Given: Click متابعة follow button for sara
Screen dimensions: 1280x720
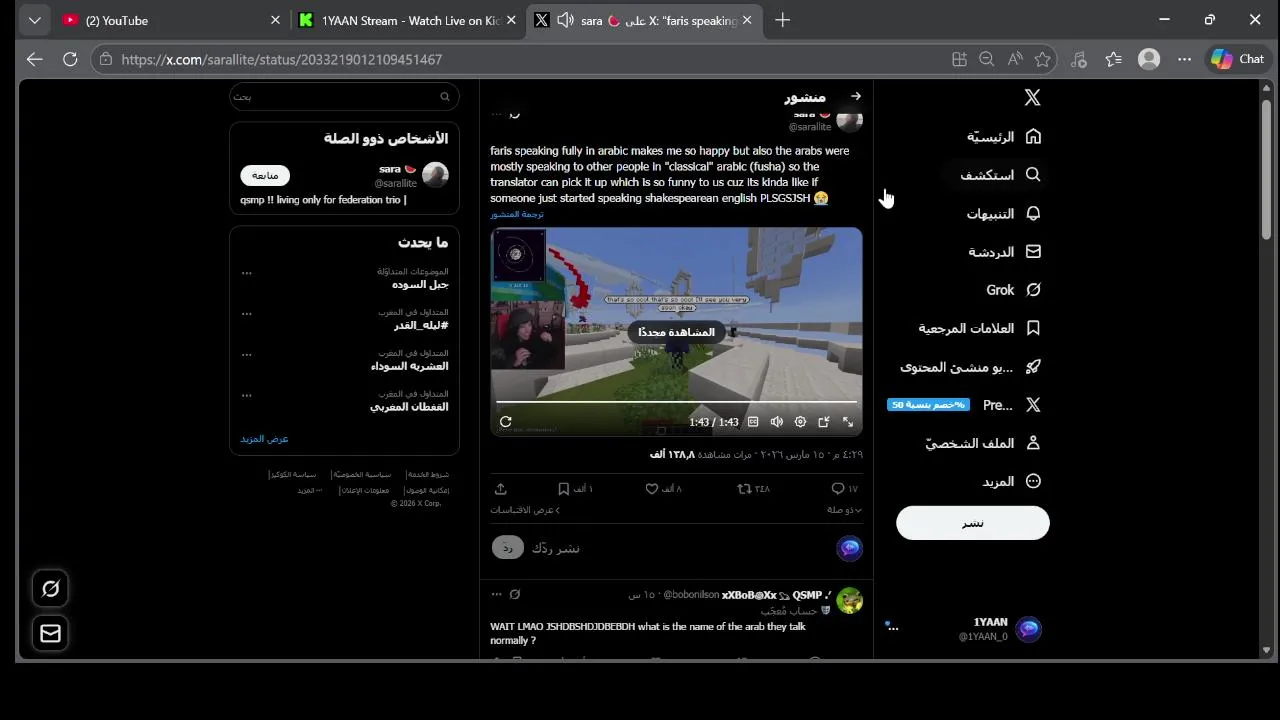Looking at the screenshot, I should pos(265,175).
